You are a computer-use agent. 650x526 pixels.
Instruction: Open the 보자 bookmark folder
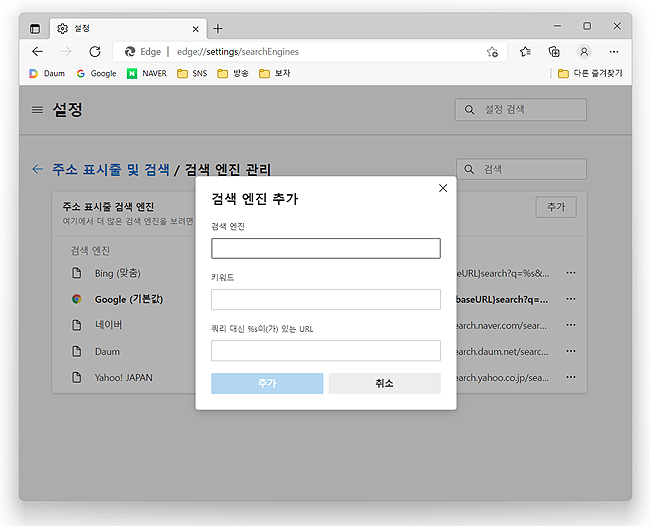point(275,73)
